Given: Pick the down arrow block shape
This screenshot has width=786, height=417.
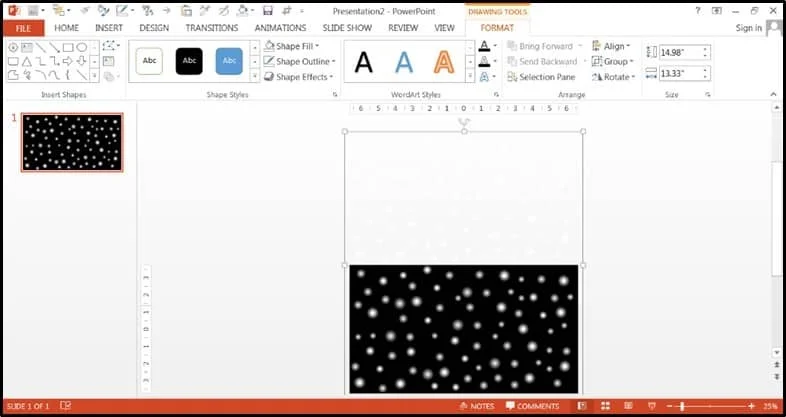Looking at the screenshot, I should click(81, 62).
